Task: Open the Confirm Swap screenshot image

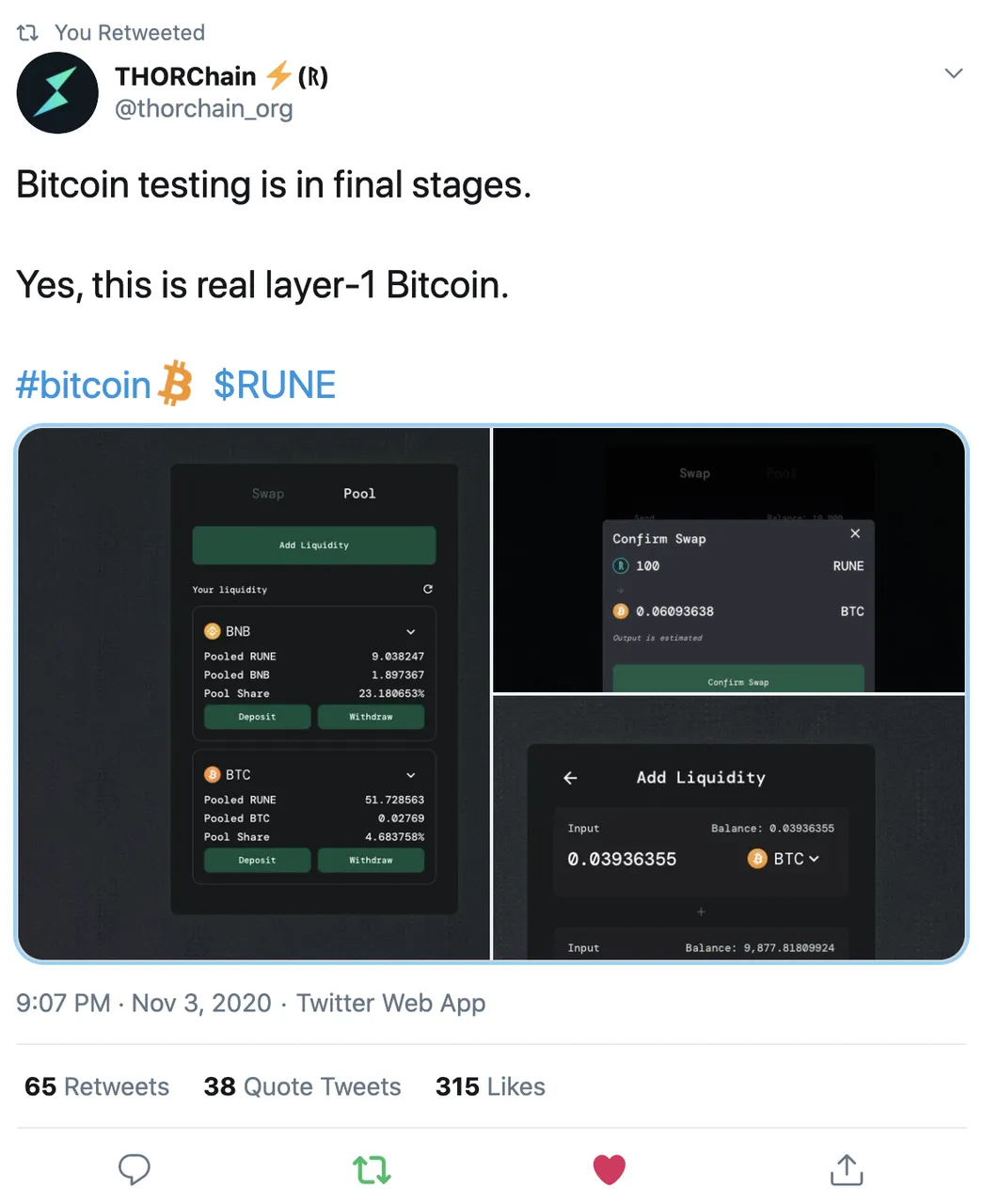Action: click(729, 561)
